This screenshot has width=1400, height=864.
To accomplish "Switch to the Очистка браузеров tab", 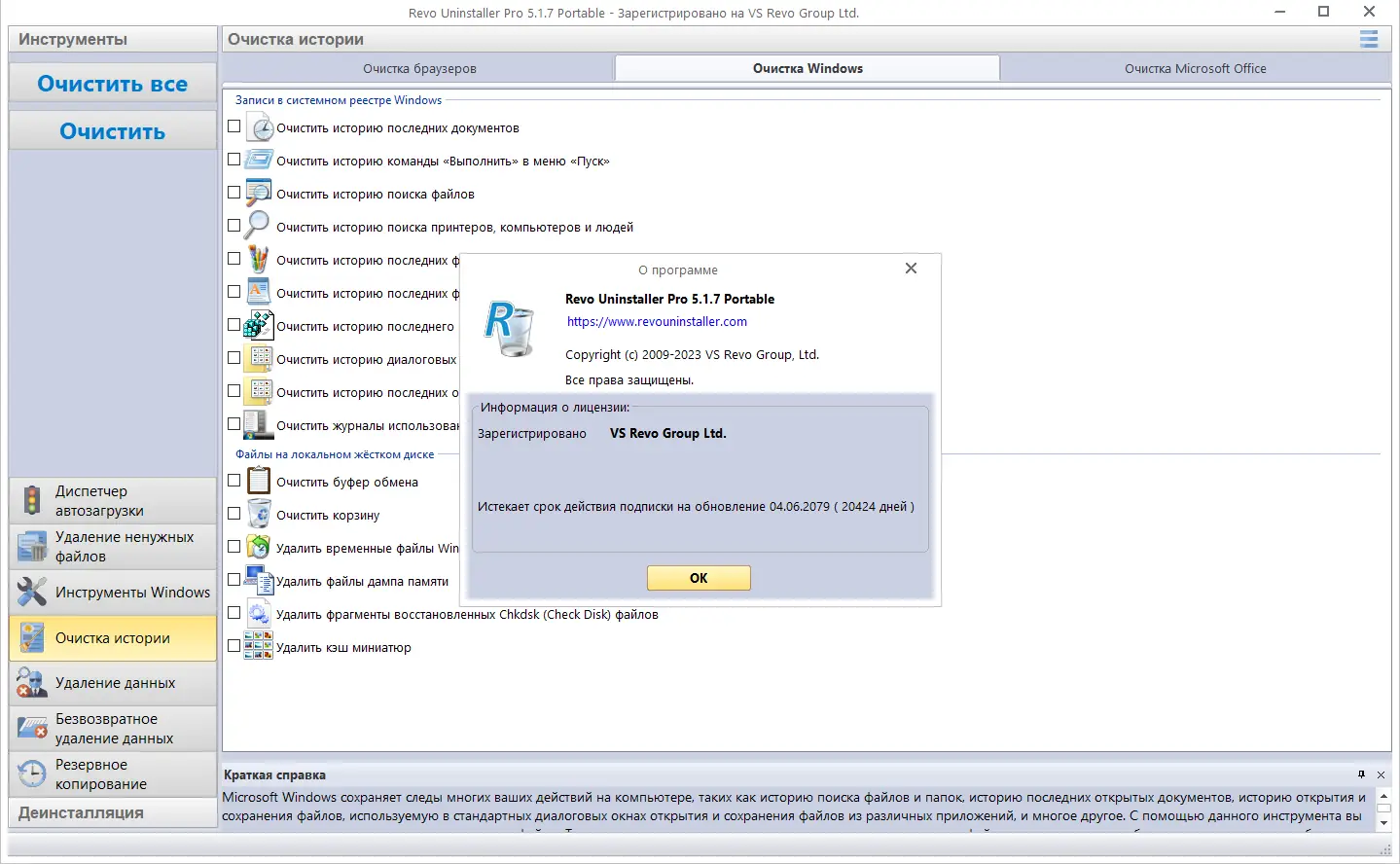I will pyautogui.click(x=419, y=68).
